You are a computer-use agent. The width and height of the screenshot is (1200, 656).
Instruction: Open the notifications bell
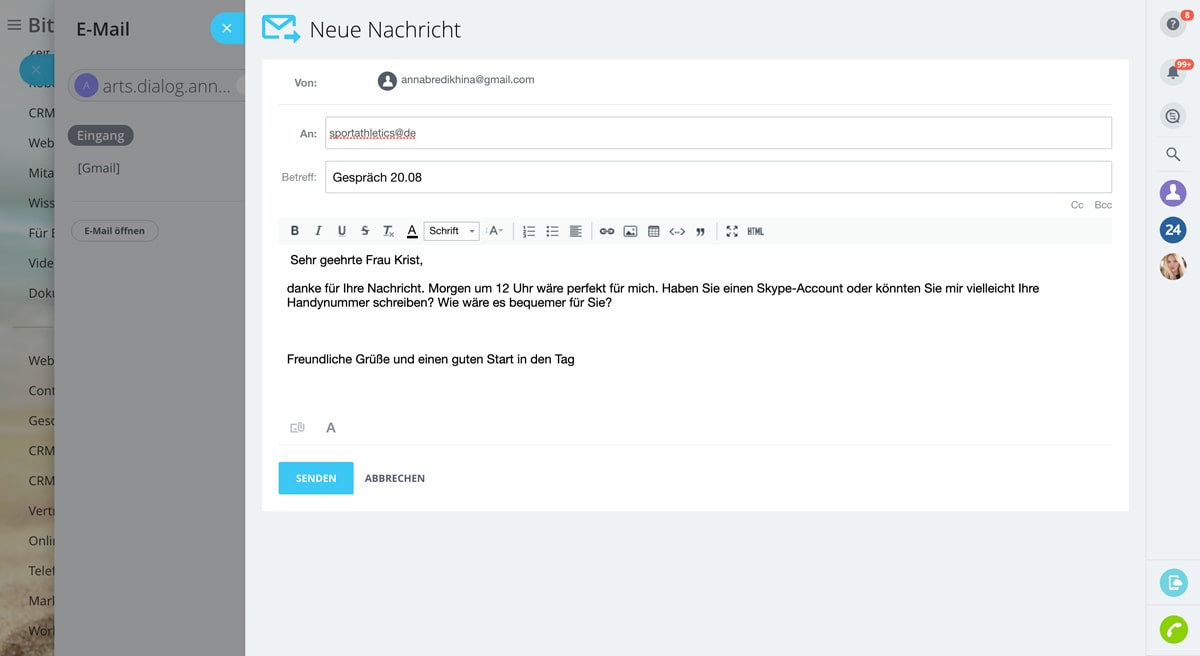pos(1173,72)
